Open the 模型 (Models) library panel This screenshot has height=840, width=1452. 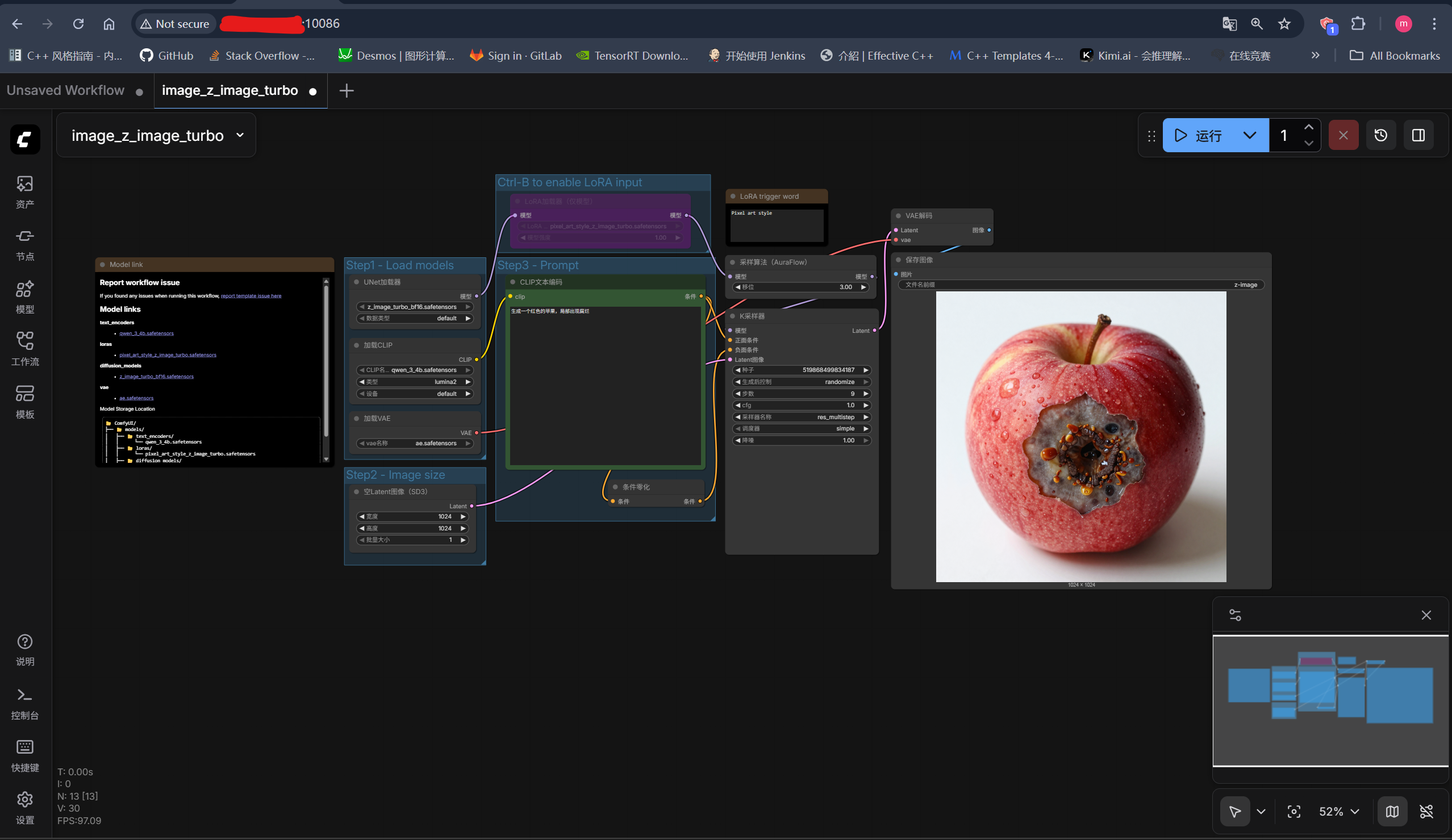[25, 295]
